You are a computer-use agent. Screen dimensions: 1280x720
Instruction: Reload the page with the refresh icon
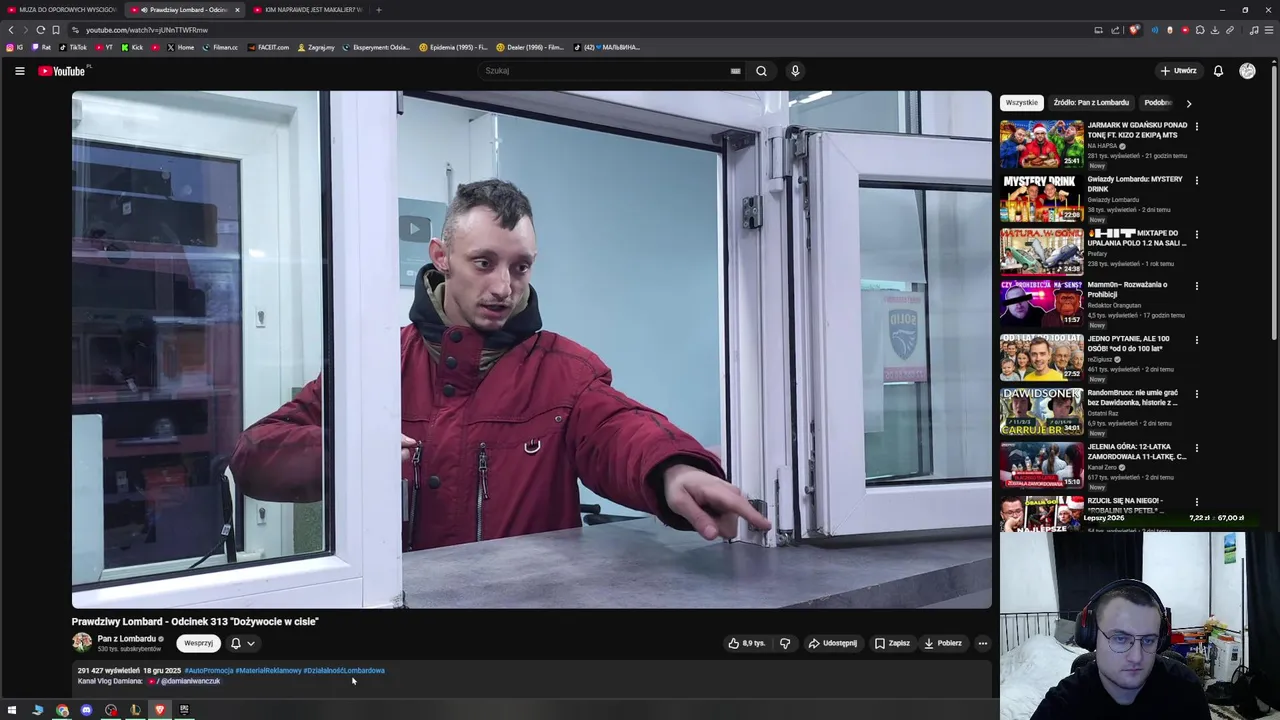40,30
